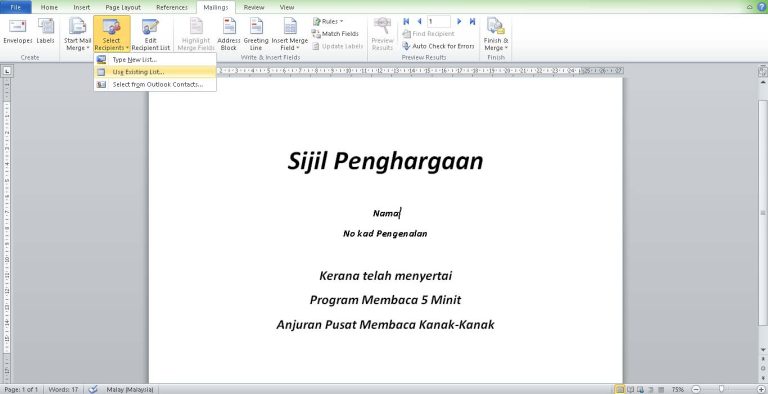Insert an Address Block
The height and width of the screenshot is (394, 768).
[x=229, y=33]
